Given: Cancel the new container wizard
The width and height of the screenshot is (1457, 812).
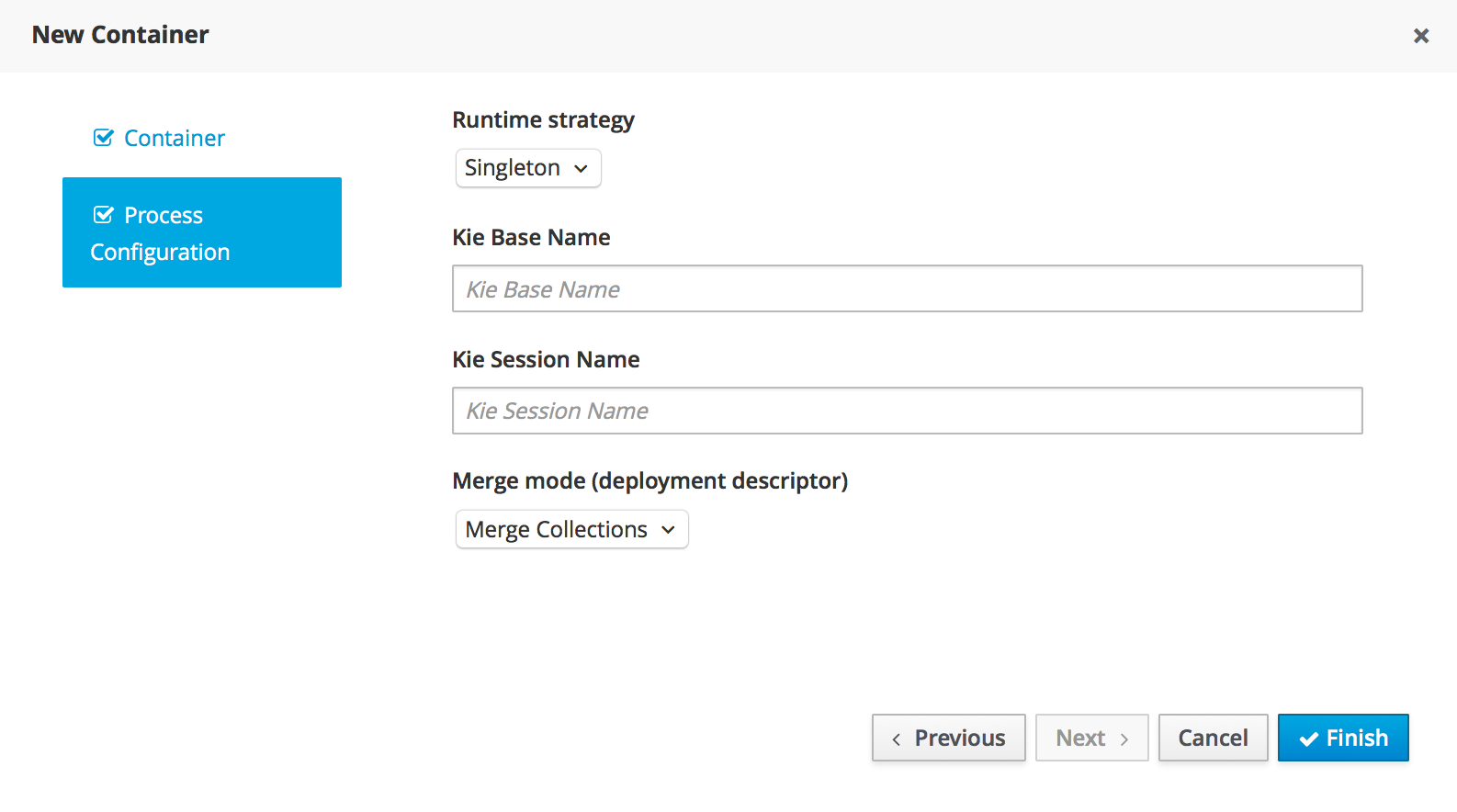Looking at the screenshot, I should point(1213,738).
